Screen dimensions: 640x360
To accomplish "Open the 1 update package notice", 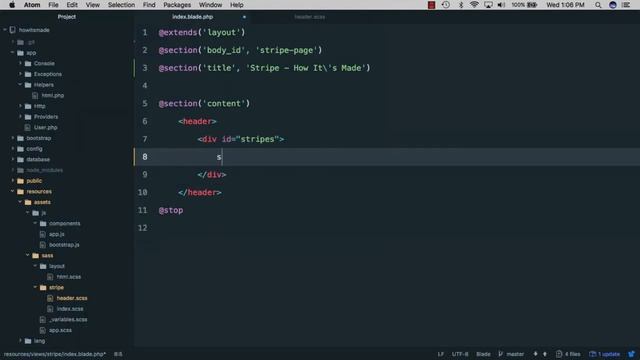I will (x=604, y=354).
